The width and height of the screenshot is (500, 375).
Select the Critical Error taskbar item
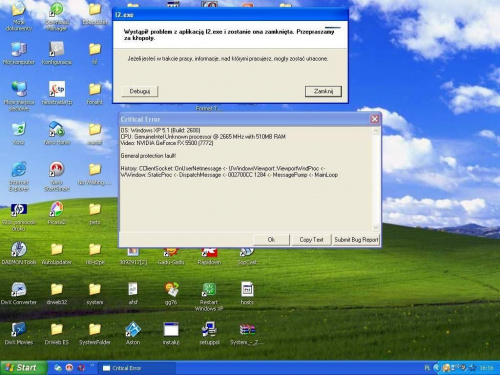pyautogui.click(x=137, y=368)
